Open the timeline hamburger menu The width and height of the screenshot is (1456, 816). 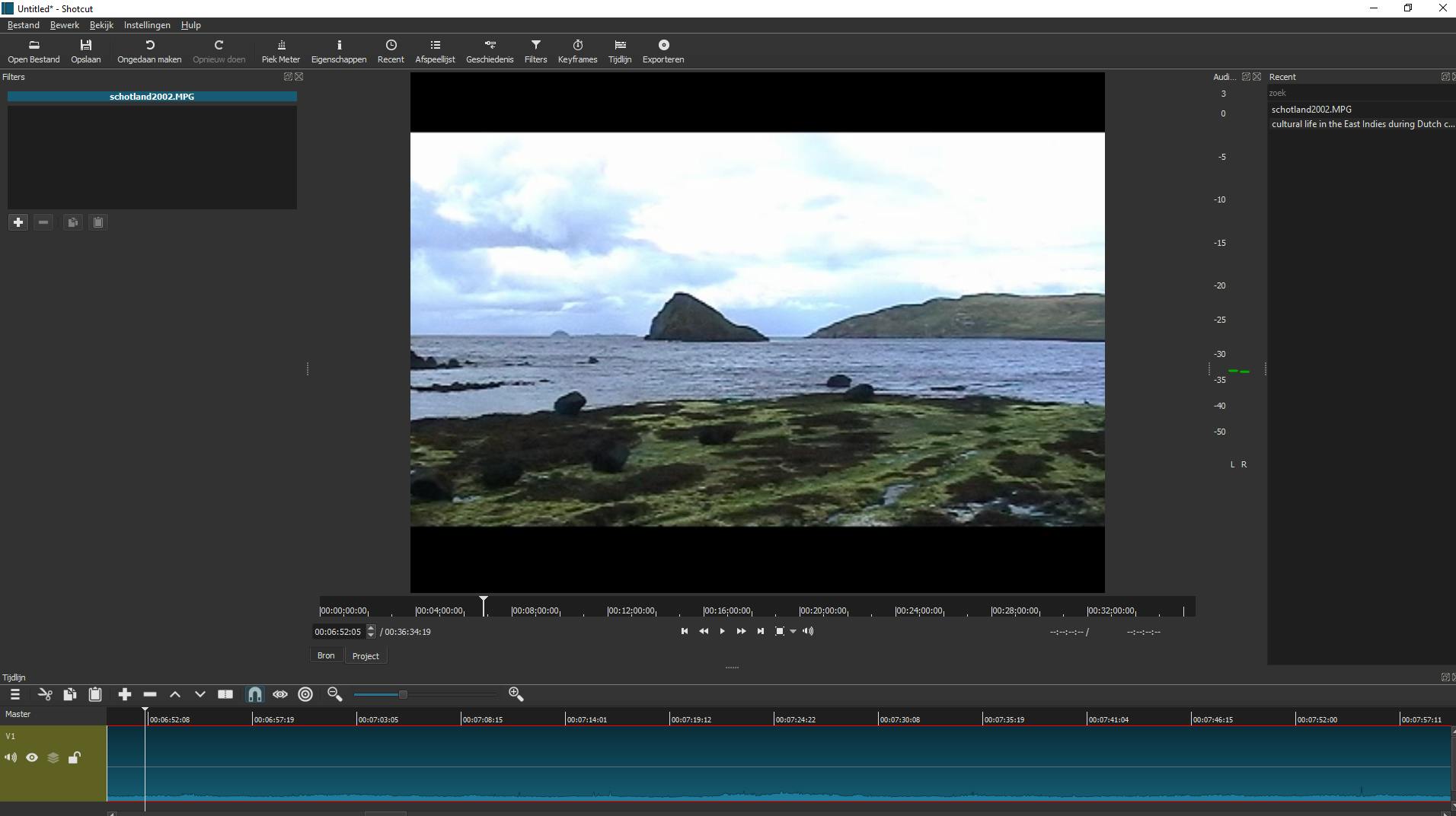(15, 694)
